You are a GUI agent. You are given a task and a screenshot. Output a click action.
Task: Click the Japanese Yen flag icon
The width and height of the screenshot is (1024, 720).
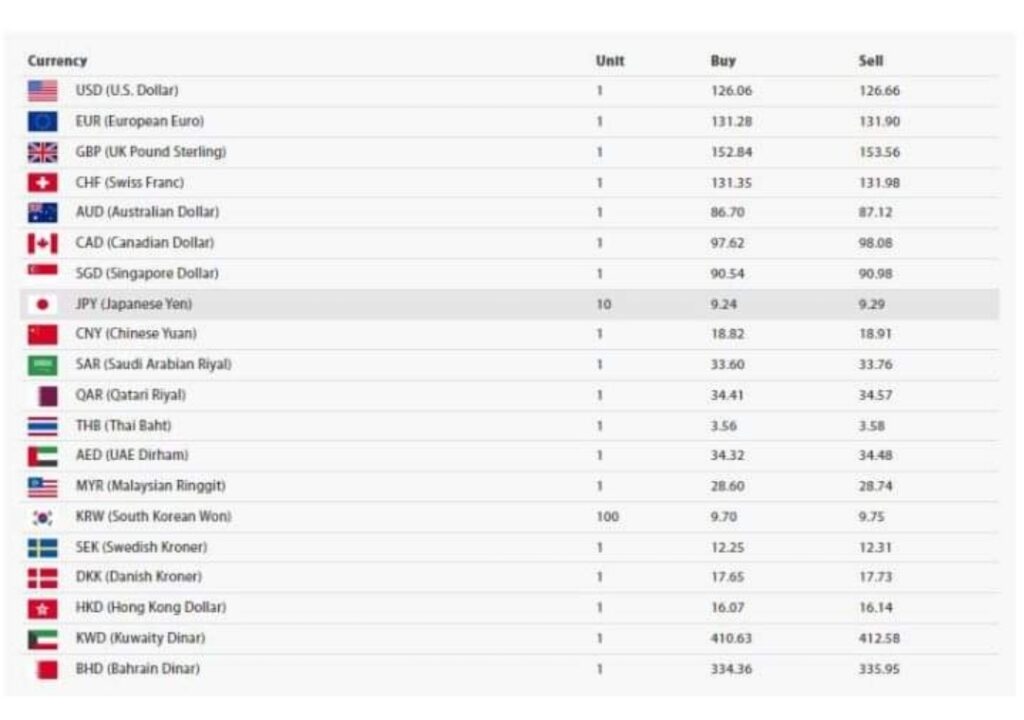(x=42, y=304)
